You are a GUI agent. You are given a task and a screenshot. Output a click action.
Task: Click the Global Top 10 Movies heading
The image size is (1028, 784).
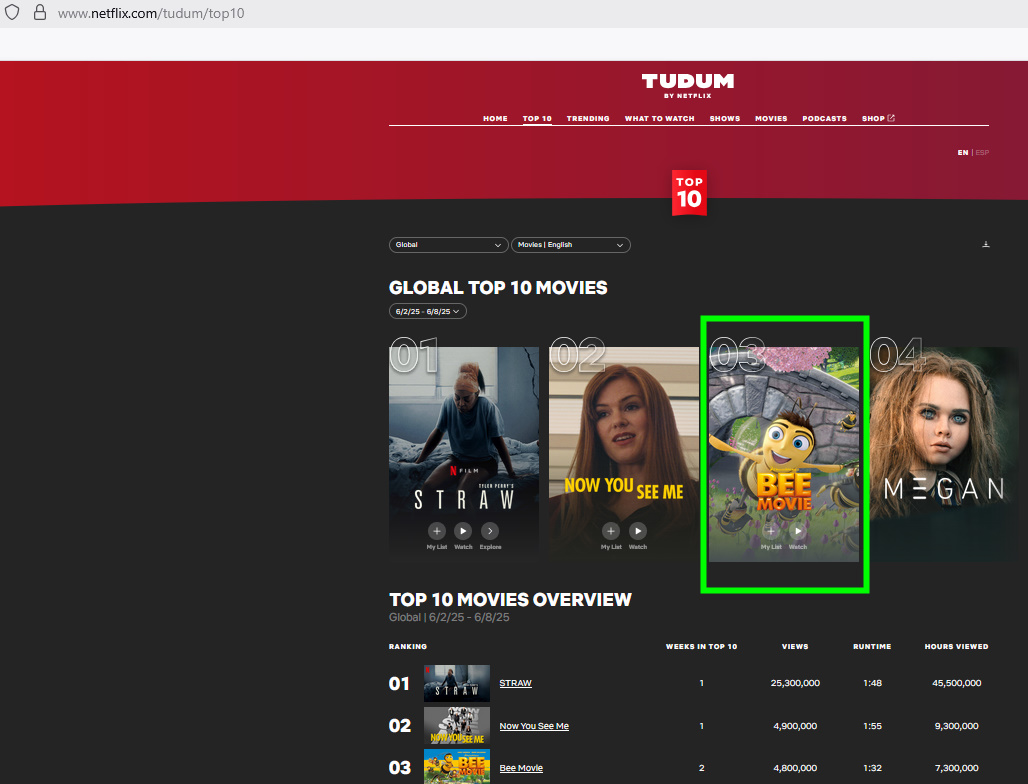[x=498, y=288]
